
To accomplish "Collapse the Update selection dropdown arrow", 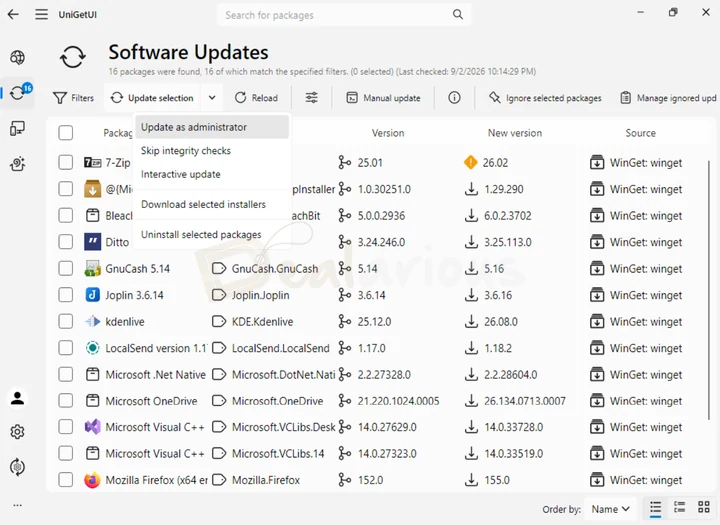I will pos(212,97).
